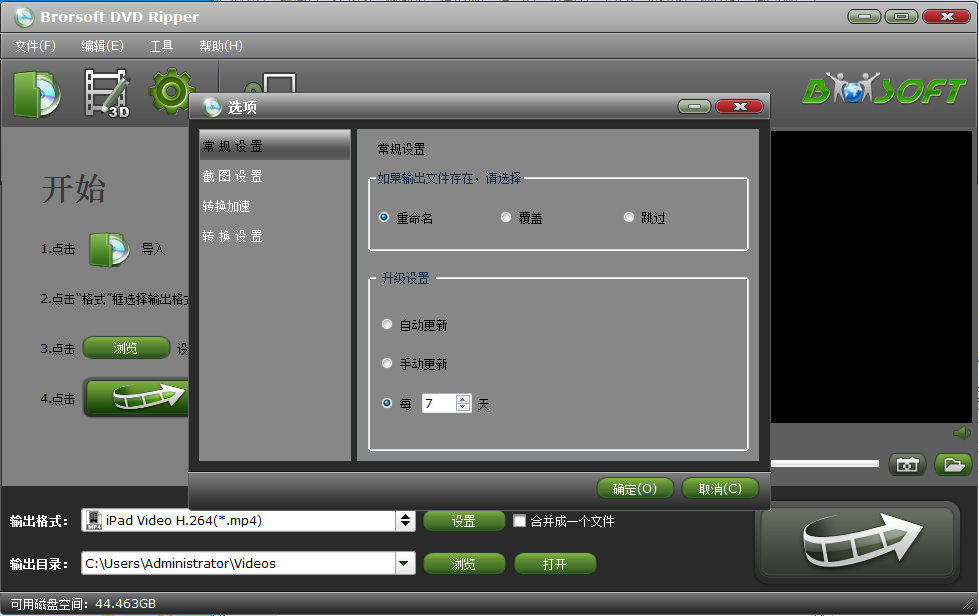The width and height of the screenshot is (979, 616).
Task: Take a snapshot with the camera icon
Action: click(x=907, y=464)
